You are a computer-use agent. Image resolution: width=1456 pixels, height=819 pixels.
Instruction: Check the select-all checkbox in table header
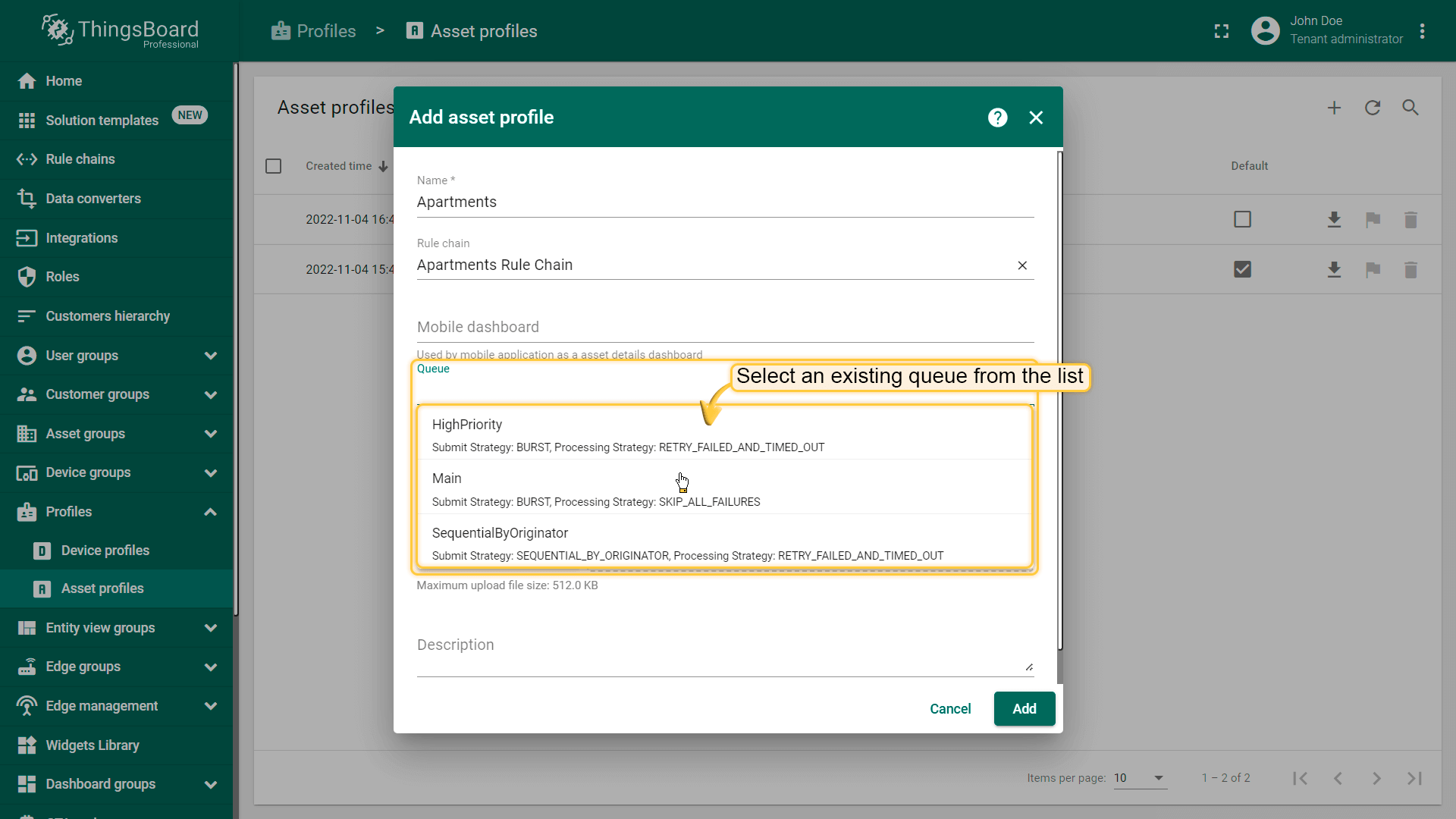[x=274, y=166]
